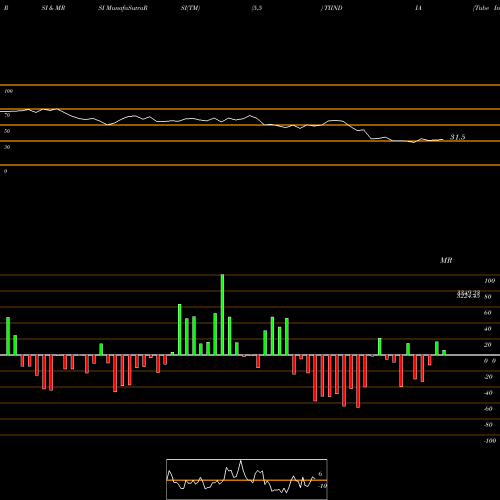Viewport: 500px width, 500px height.
Task: Click the MR panel title label
Action: point(446,260)
